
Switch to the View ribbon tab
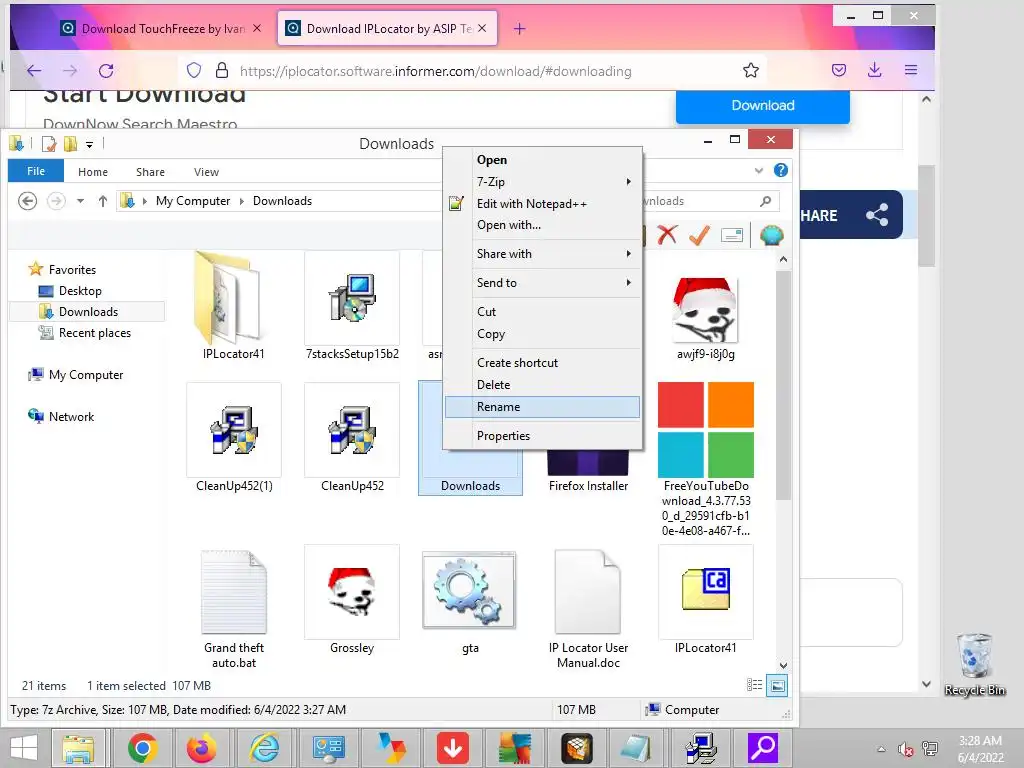[x=206, y=172]
